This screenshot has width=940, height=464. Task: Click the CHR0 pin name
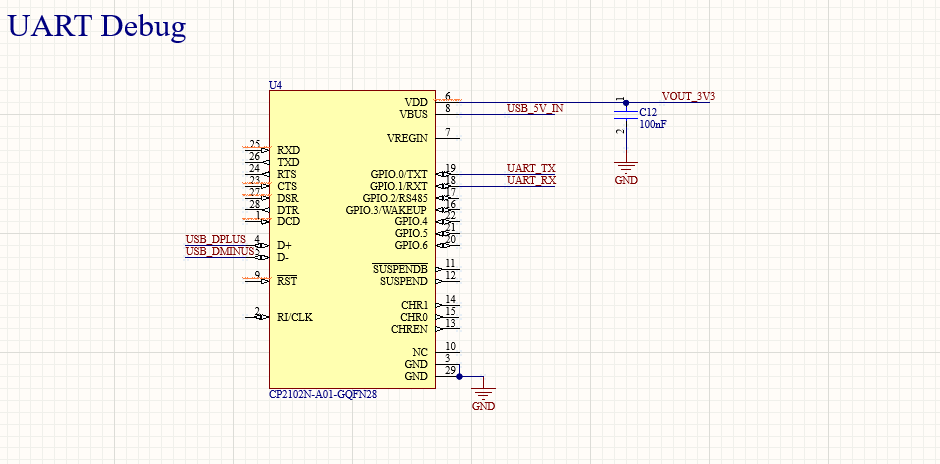(x=414, y=317)
